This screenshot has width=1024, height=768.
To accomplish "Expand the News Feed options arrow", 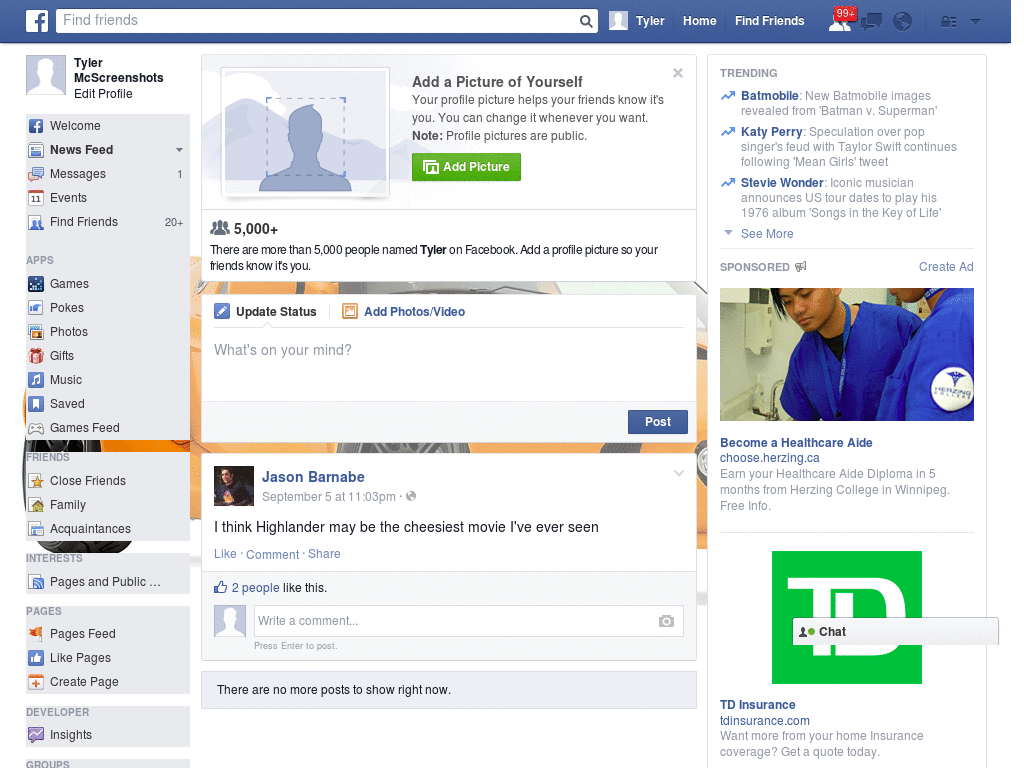I will (179, 150).
